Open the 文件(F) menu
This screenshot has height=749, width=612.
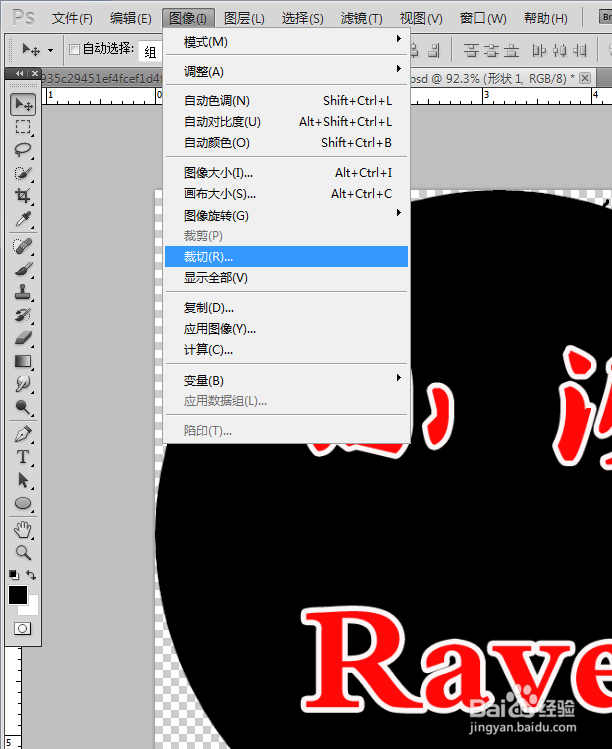coord(72,18)
